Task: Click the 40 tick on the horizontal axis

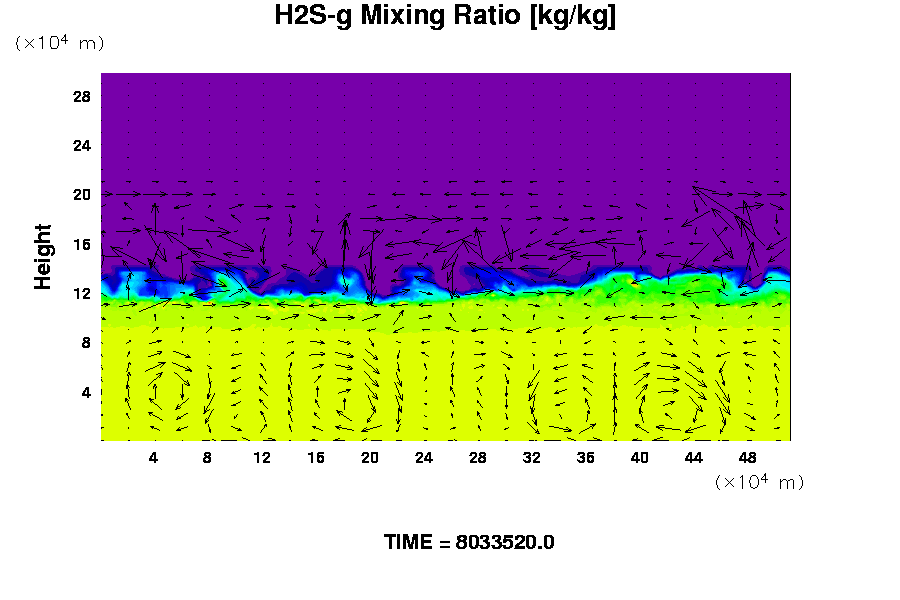Action: (x=639, y=457)
